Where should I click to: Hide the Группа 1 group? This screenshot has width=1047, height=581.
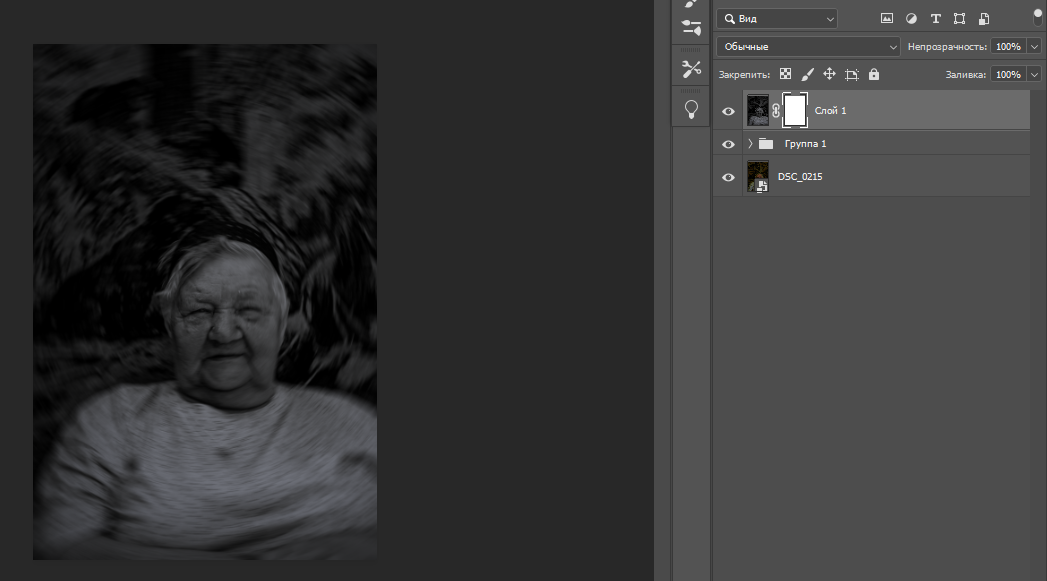click(x=728, y=144)
